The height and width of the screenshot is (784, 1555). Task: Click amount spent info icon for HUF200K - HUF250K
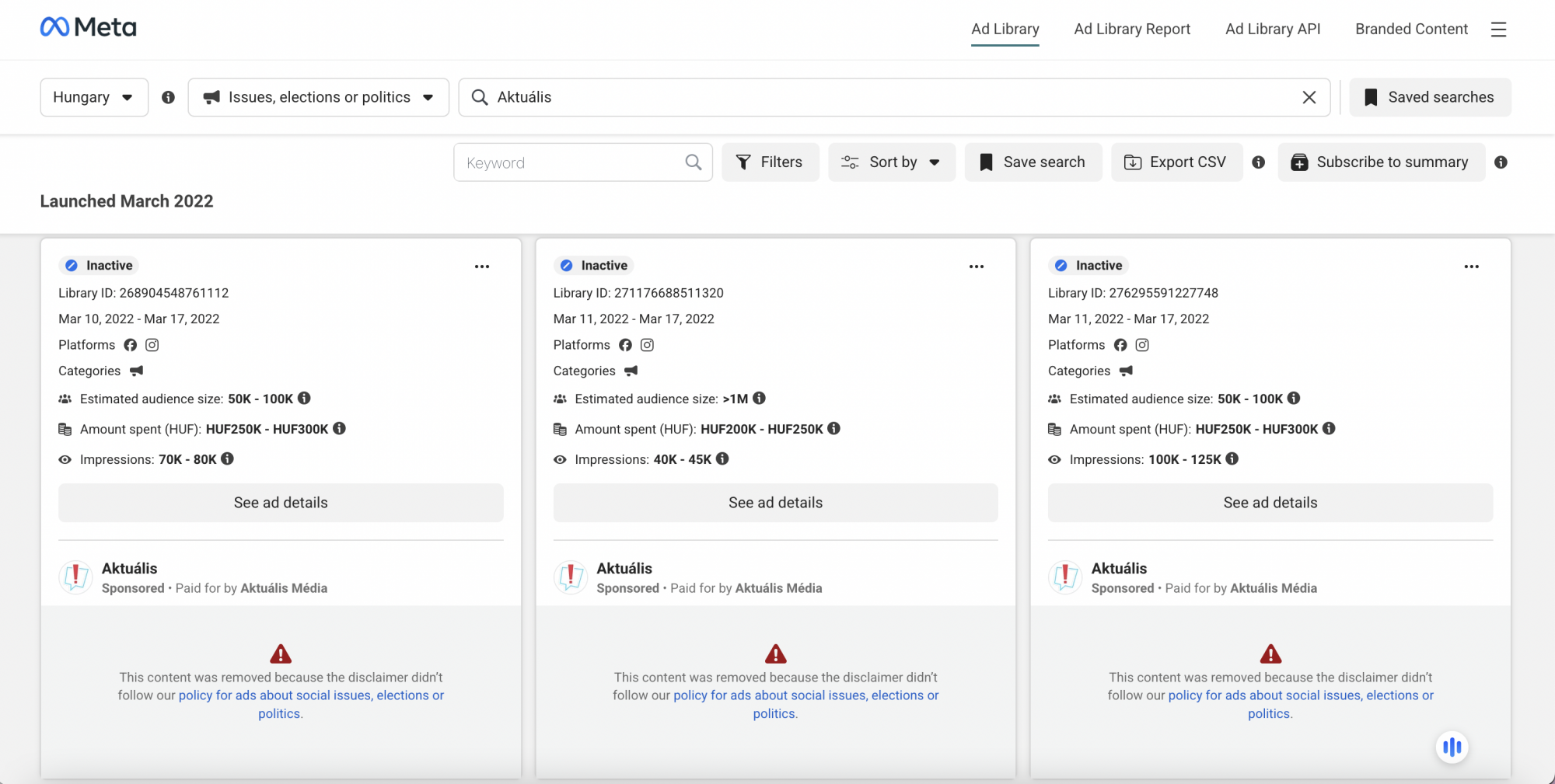(833, 428)
